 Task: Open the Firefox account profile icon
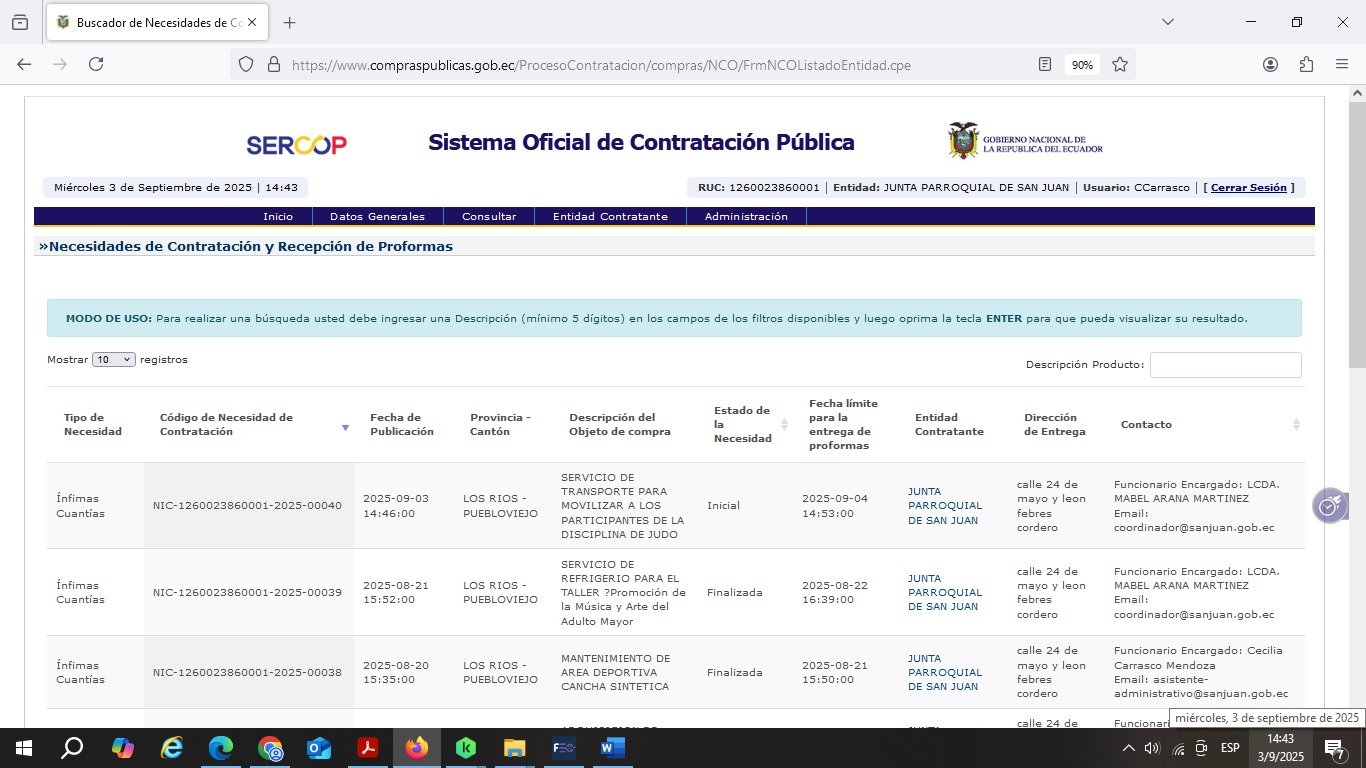point(1270,64)
